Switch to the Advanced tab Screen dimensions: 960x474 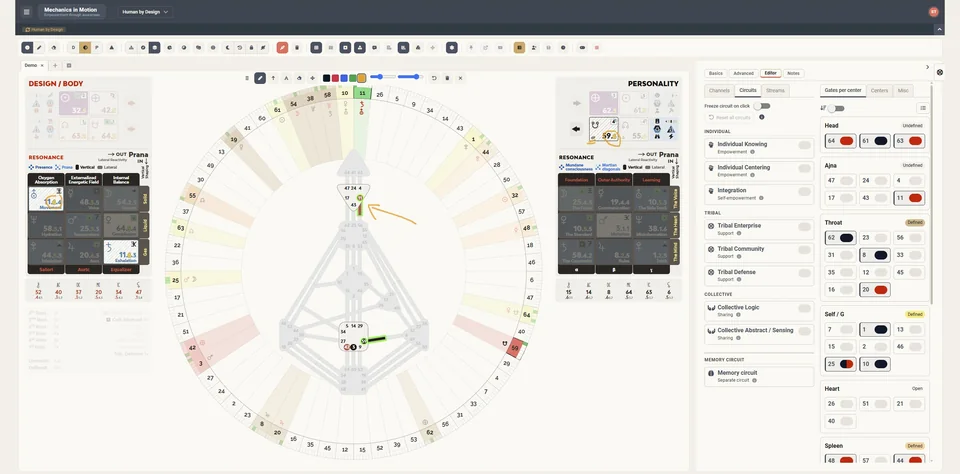click(743, 73)
